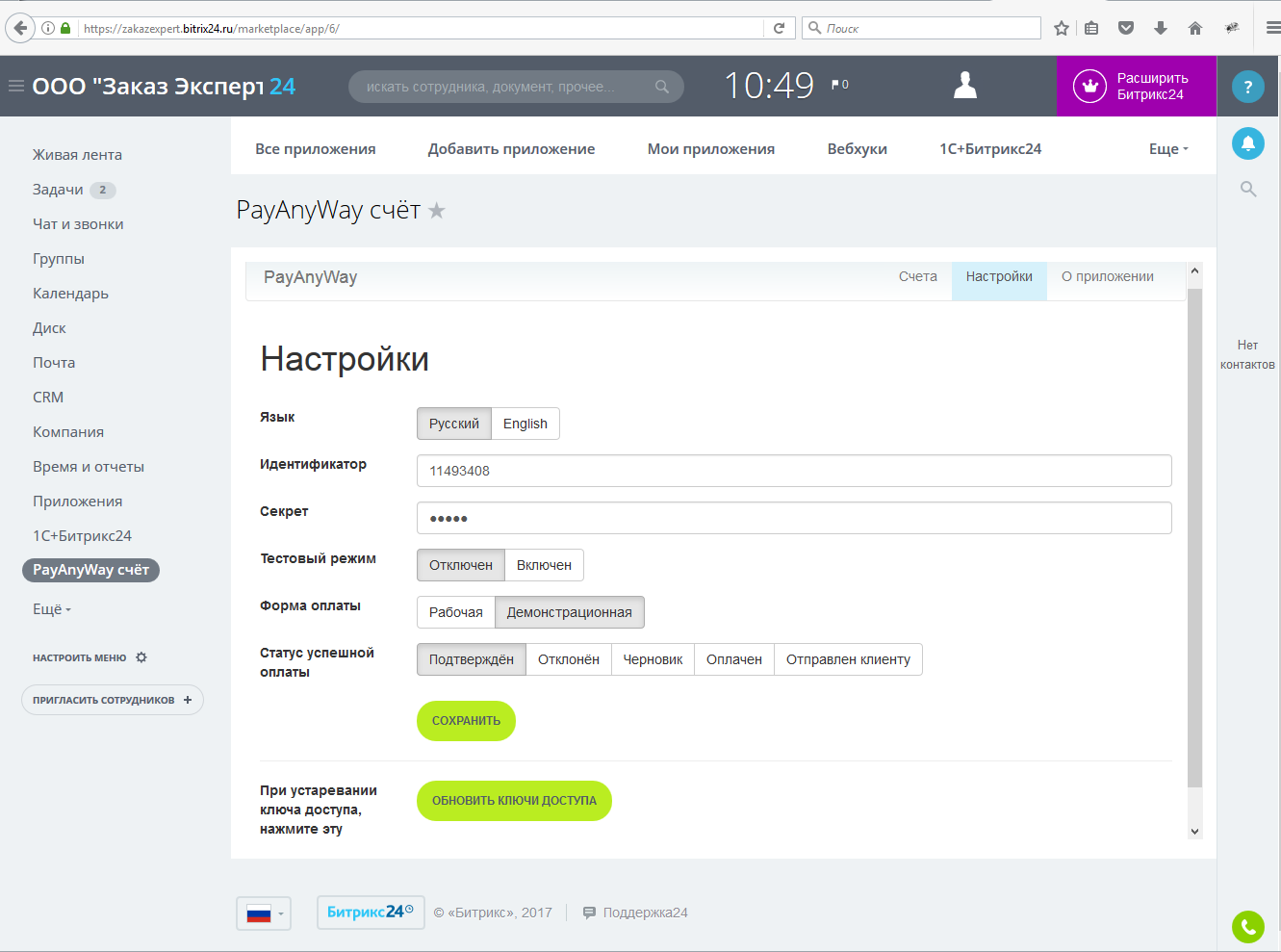This screenshot has width=1281, height=952.
Task: Click the green phone call icon
Action: click(x=1248, y=927)
